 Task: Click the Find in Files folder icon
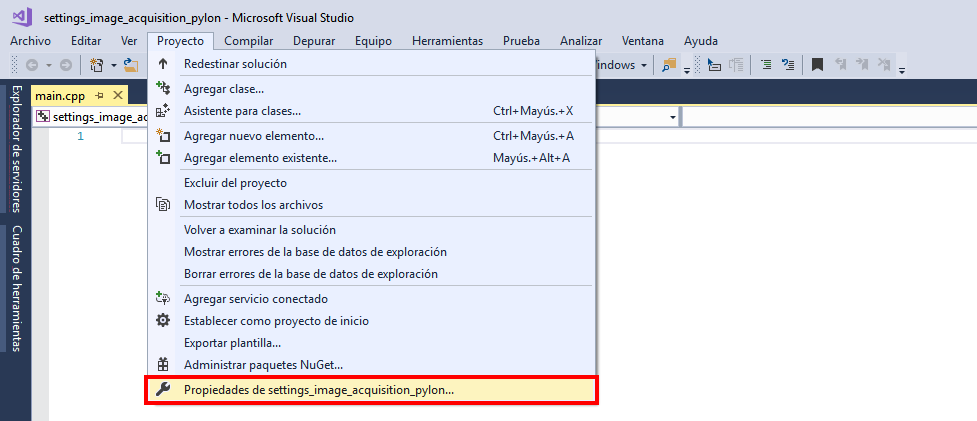[x=669, y=65]
